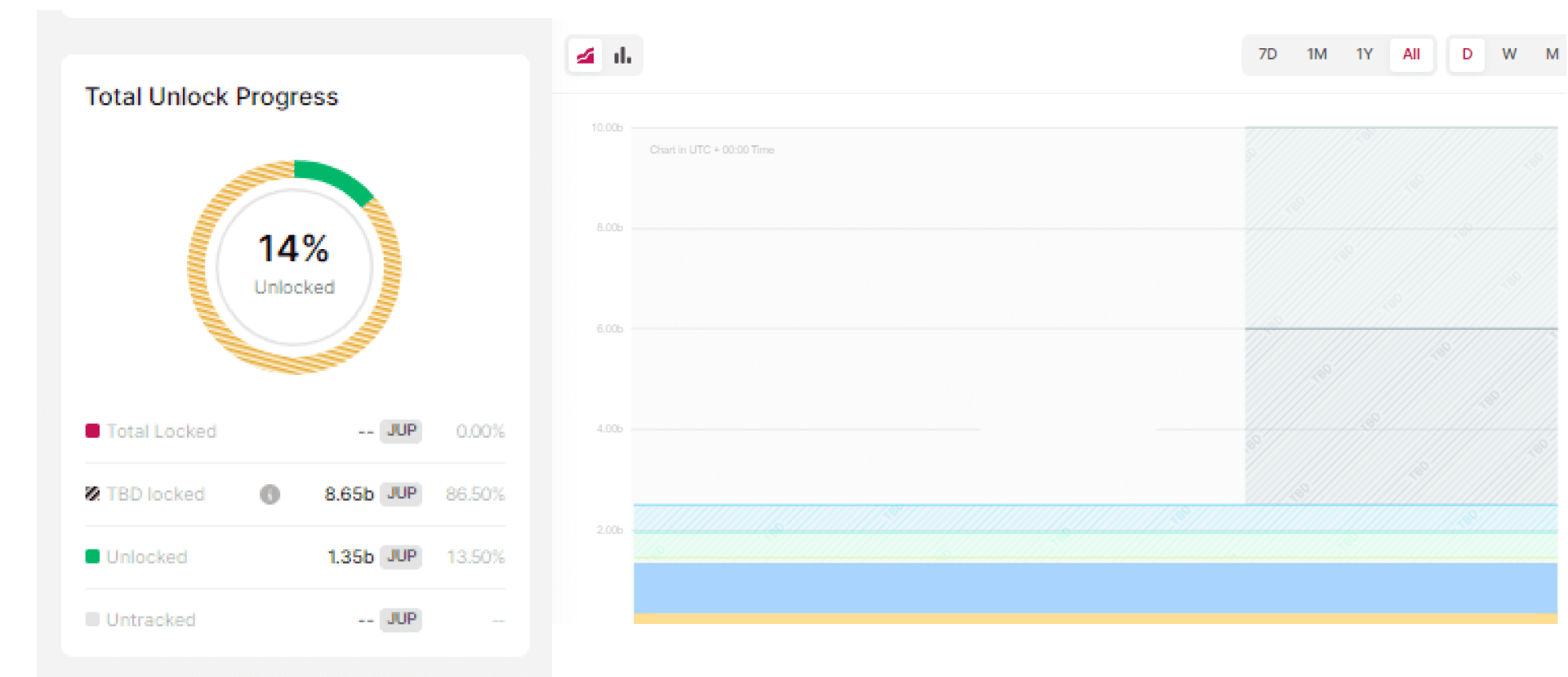The image size is (1568, 677).
Task: Click the green Unlocked legend square
Action: pyautogui.click(x=92, y=556)
